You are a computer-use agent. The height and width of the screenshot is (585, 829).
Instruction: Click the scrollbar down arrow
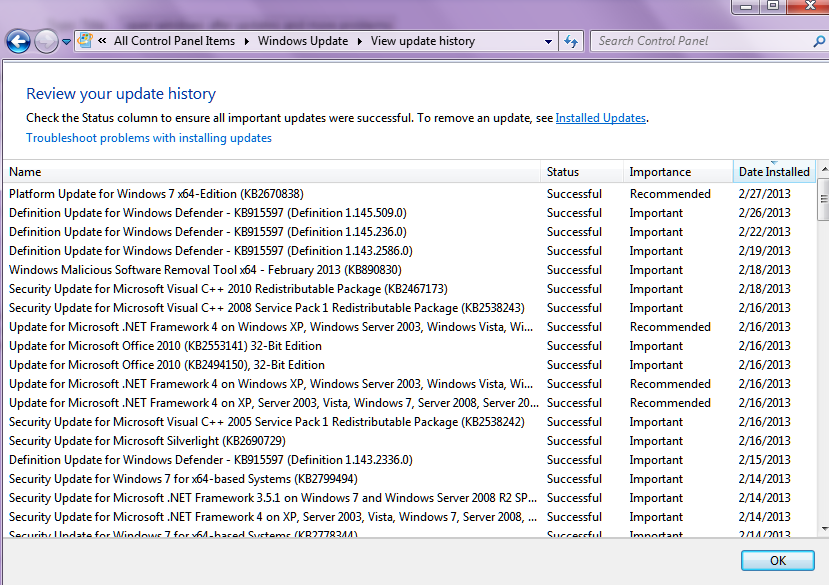tap(824, 528)
